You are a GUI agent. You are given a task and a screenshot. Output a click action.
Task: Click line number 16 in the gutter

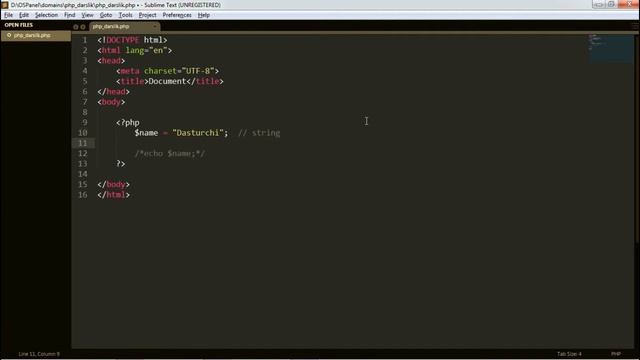pyautogui.click(x=82, y=195)
